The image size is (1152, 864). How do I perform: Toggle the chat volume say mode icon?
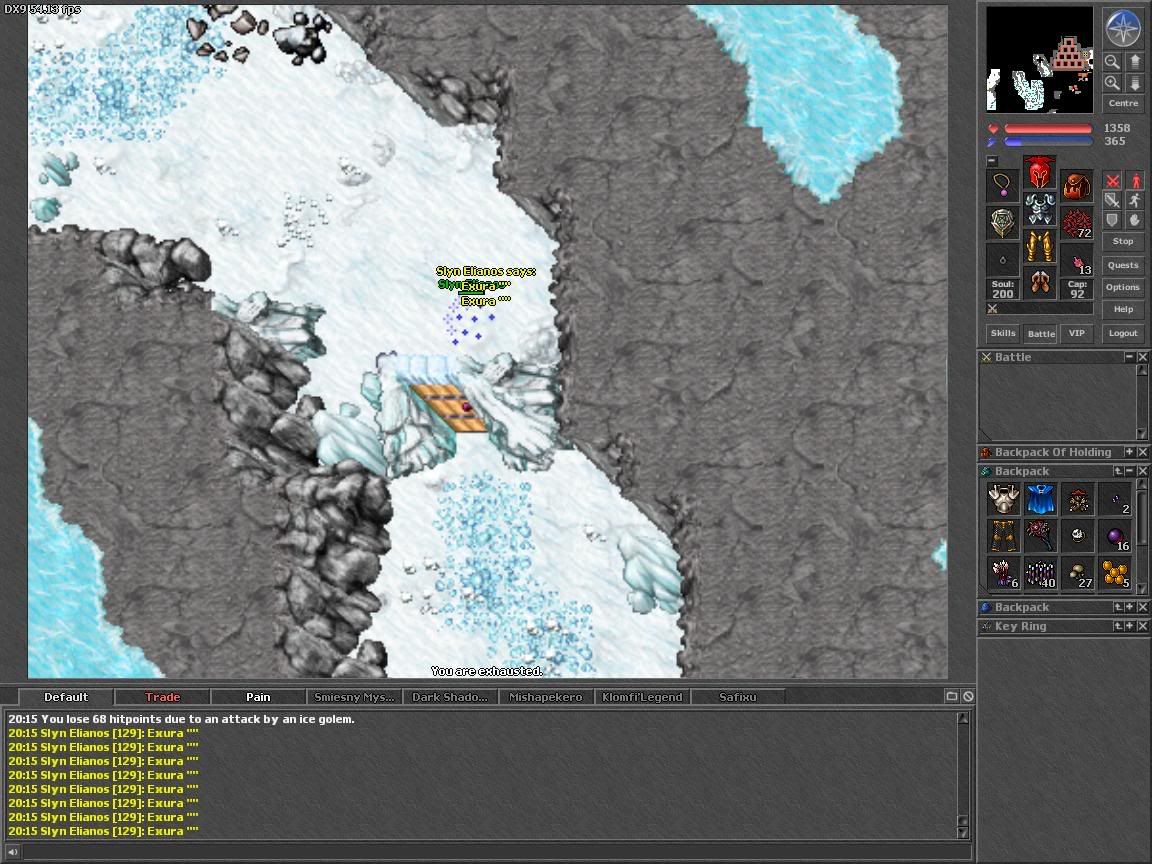pyautogui.click(x=12, y=852)
